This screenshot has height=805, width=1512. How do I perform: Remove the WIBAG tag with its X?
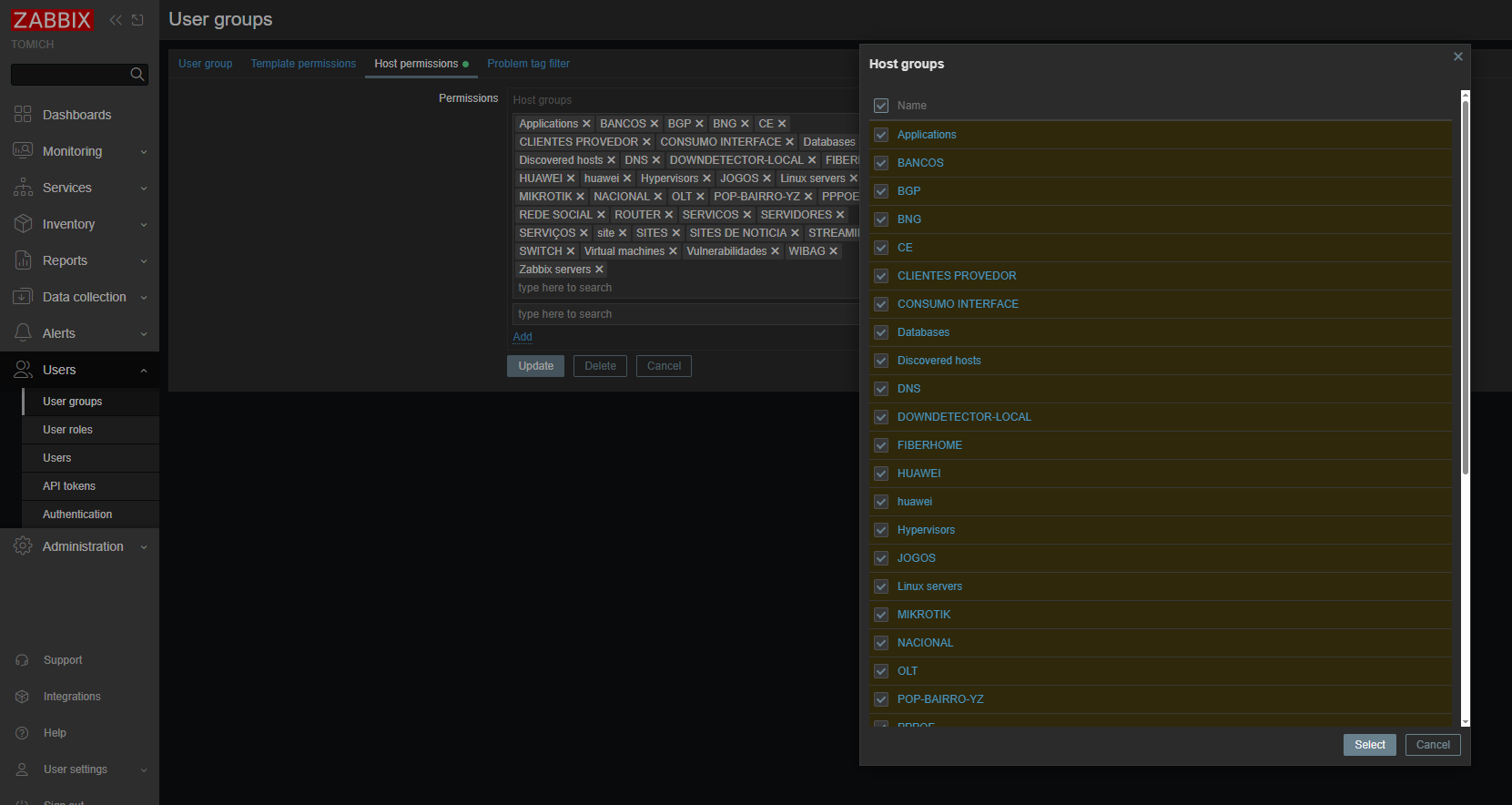(833, 251)
